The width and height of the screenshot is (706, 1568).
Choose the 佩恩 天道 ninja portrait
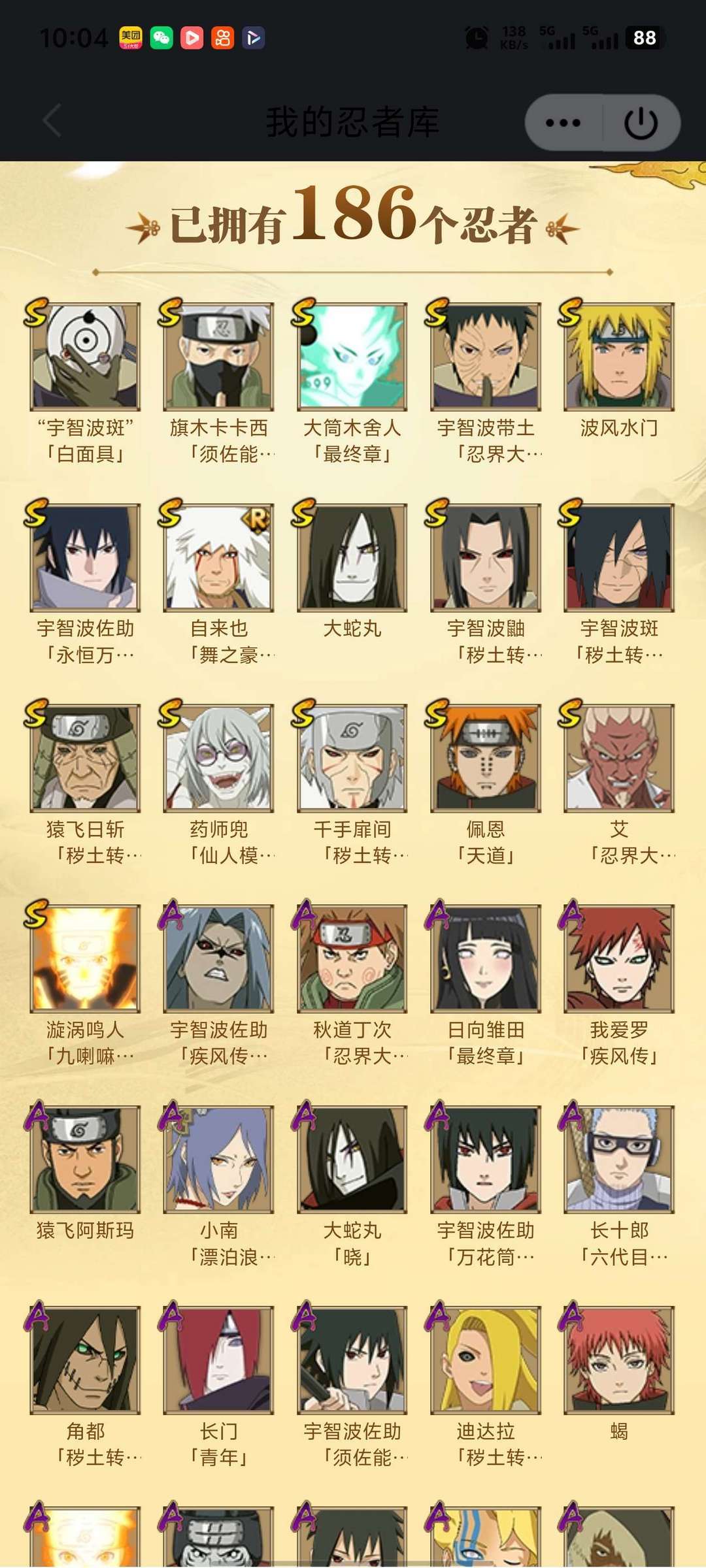click(x=485, y=758)
